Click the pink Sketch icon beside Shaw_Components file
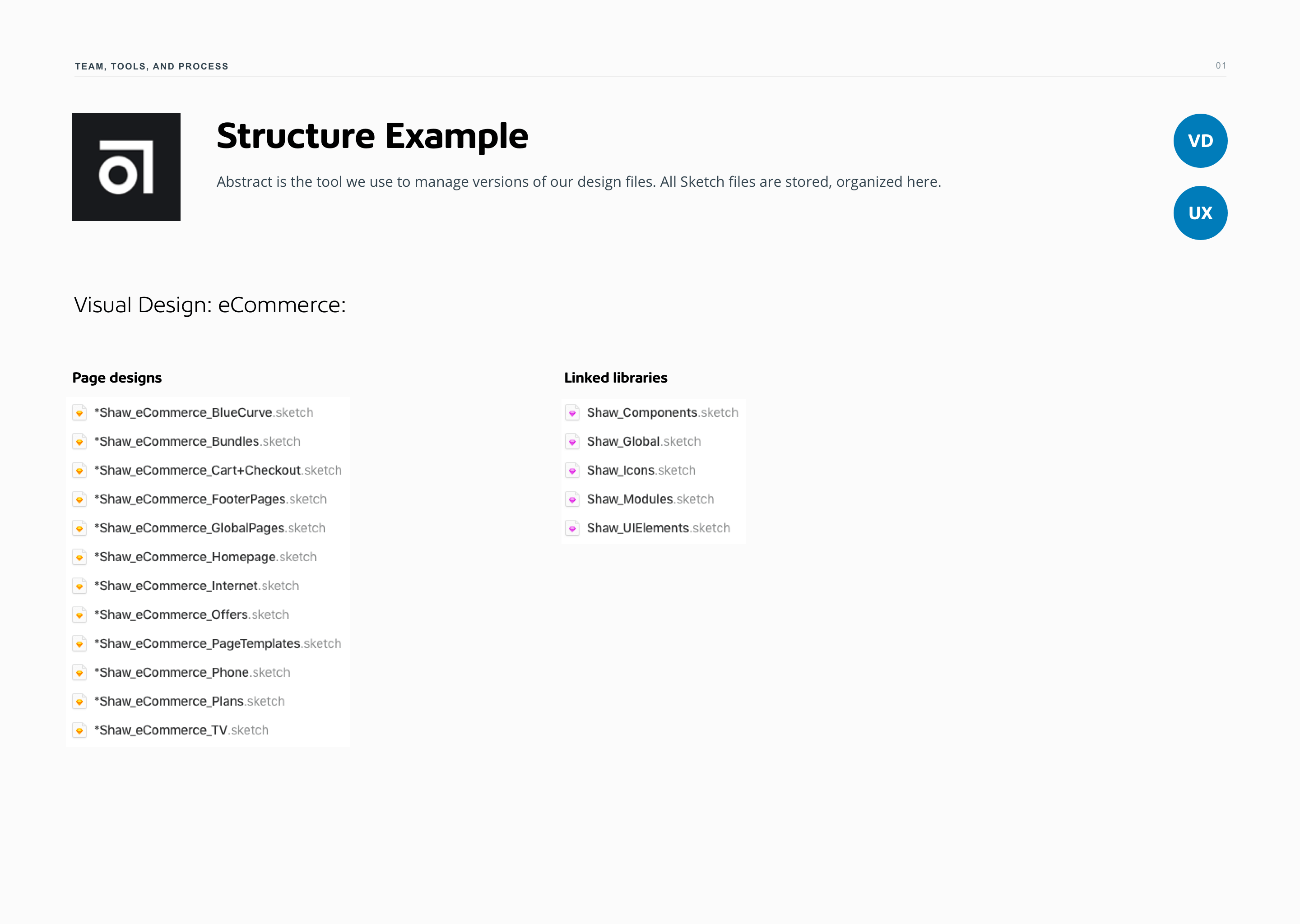This screenshot has height=924, width=1300. point(572,412)
